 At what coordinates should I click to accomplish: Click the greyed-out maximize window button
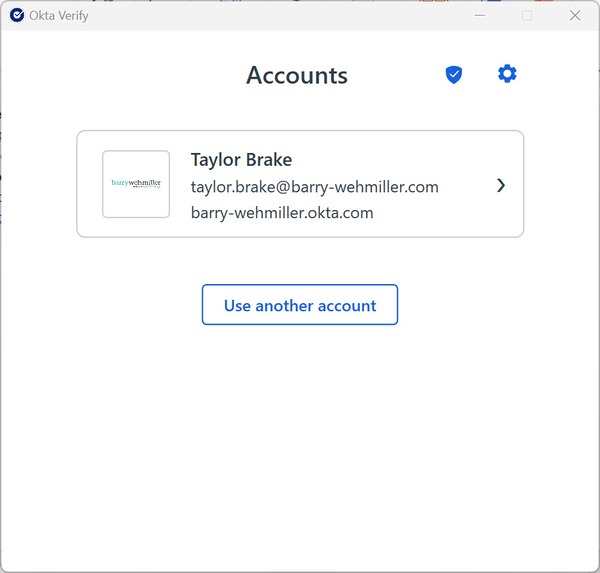click(527, 15)
